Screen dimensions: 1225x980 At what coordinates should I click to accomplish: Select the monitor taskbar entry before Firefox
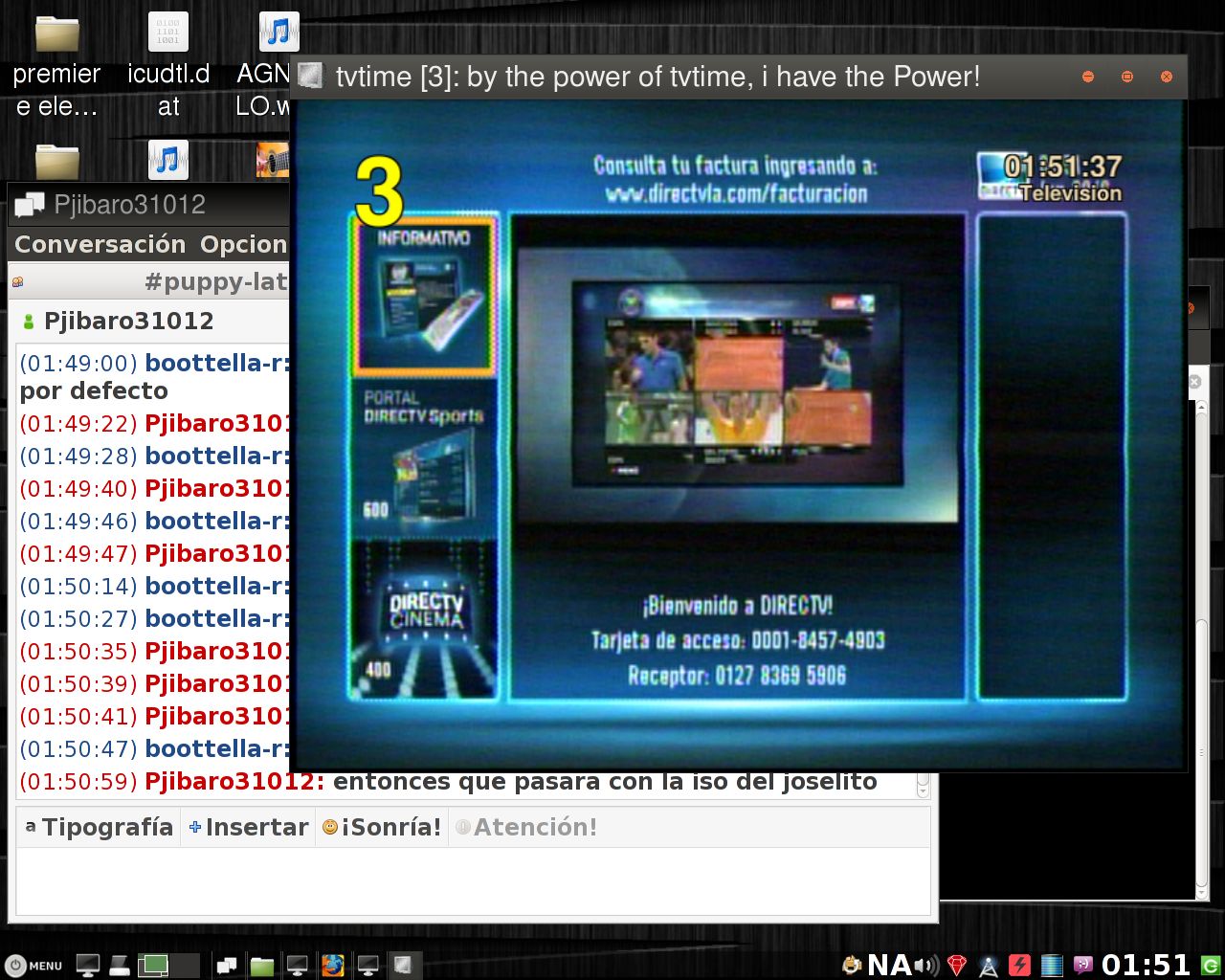pos(298,966)
